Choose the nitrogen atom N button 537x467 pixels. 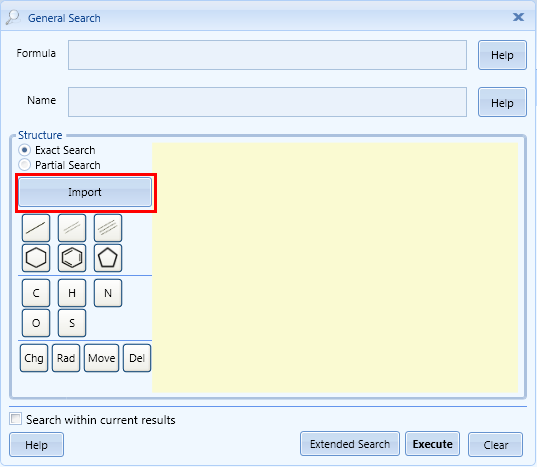pos(108,293)
